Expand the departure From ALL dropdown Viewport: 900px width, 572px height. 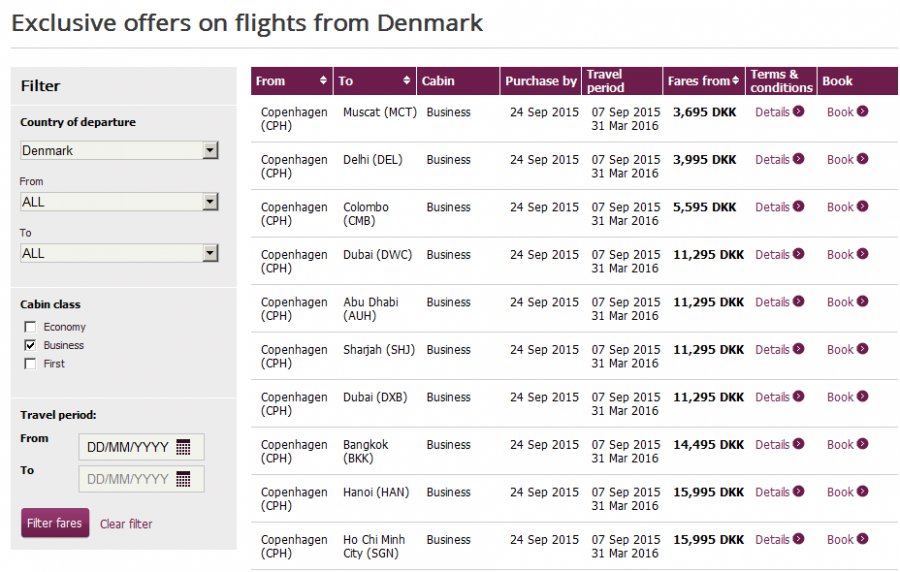(119, 202)
